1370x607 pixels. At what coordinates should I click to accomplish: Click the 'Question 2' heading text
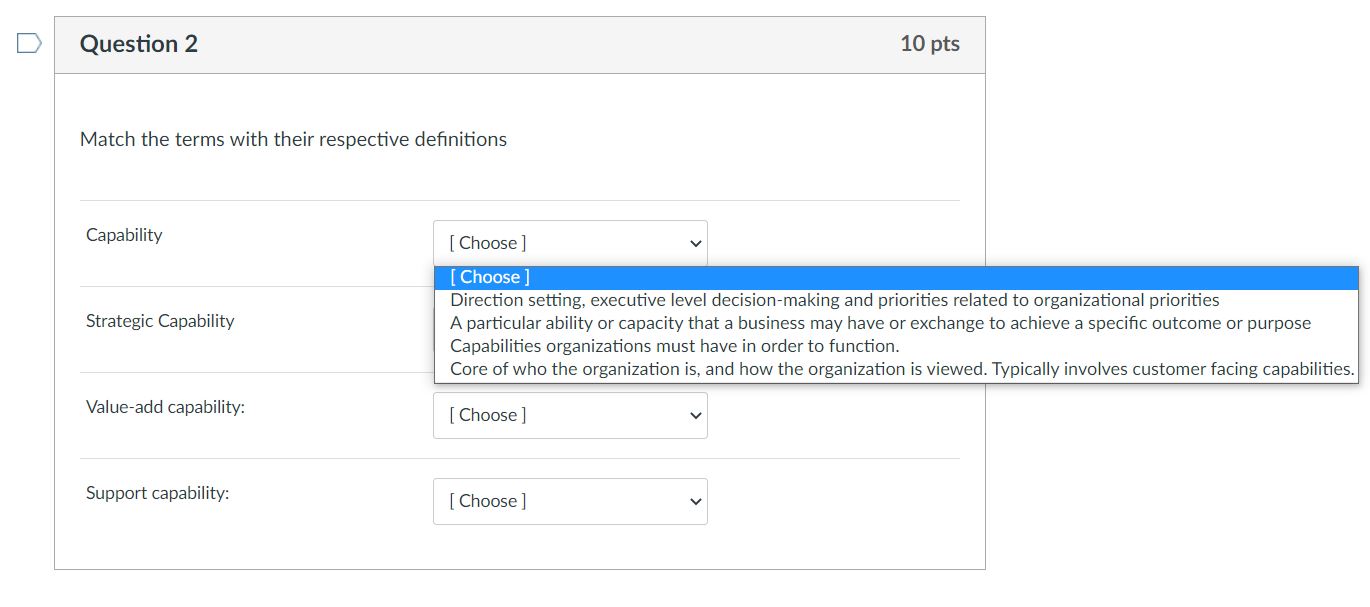tap(139, 44)
